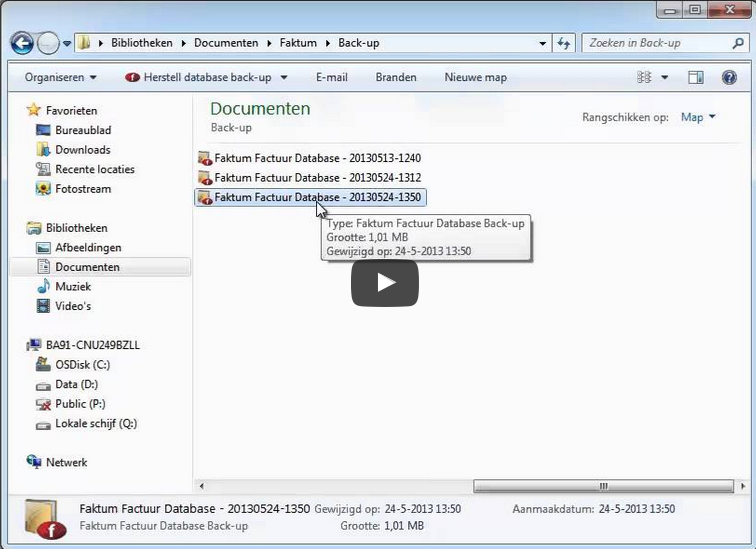Click the Netwerk globe icon
Viewport: 756px width, 549px height.
point(34,462)
